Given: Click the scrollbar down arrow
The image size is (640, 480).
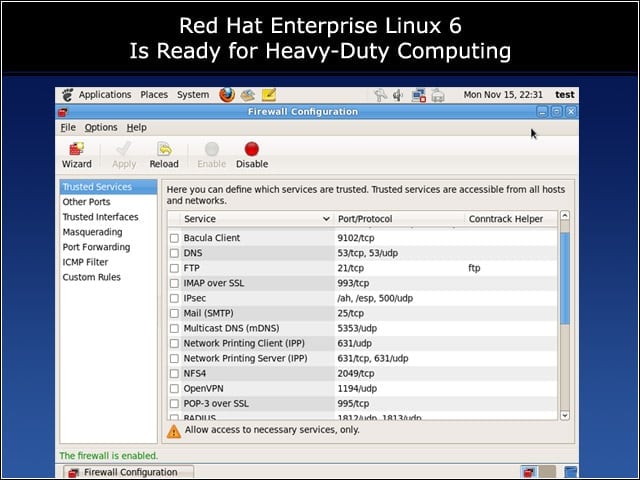Looking at the screenshot, I should (565, 416).
